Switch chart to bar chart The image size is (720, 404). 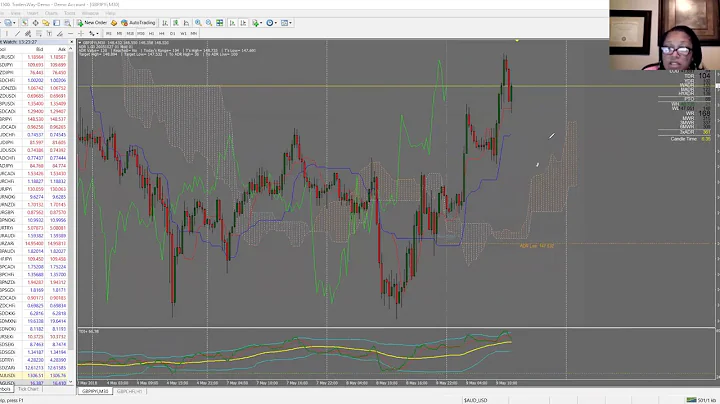165,22
